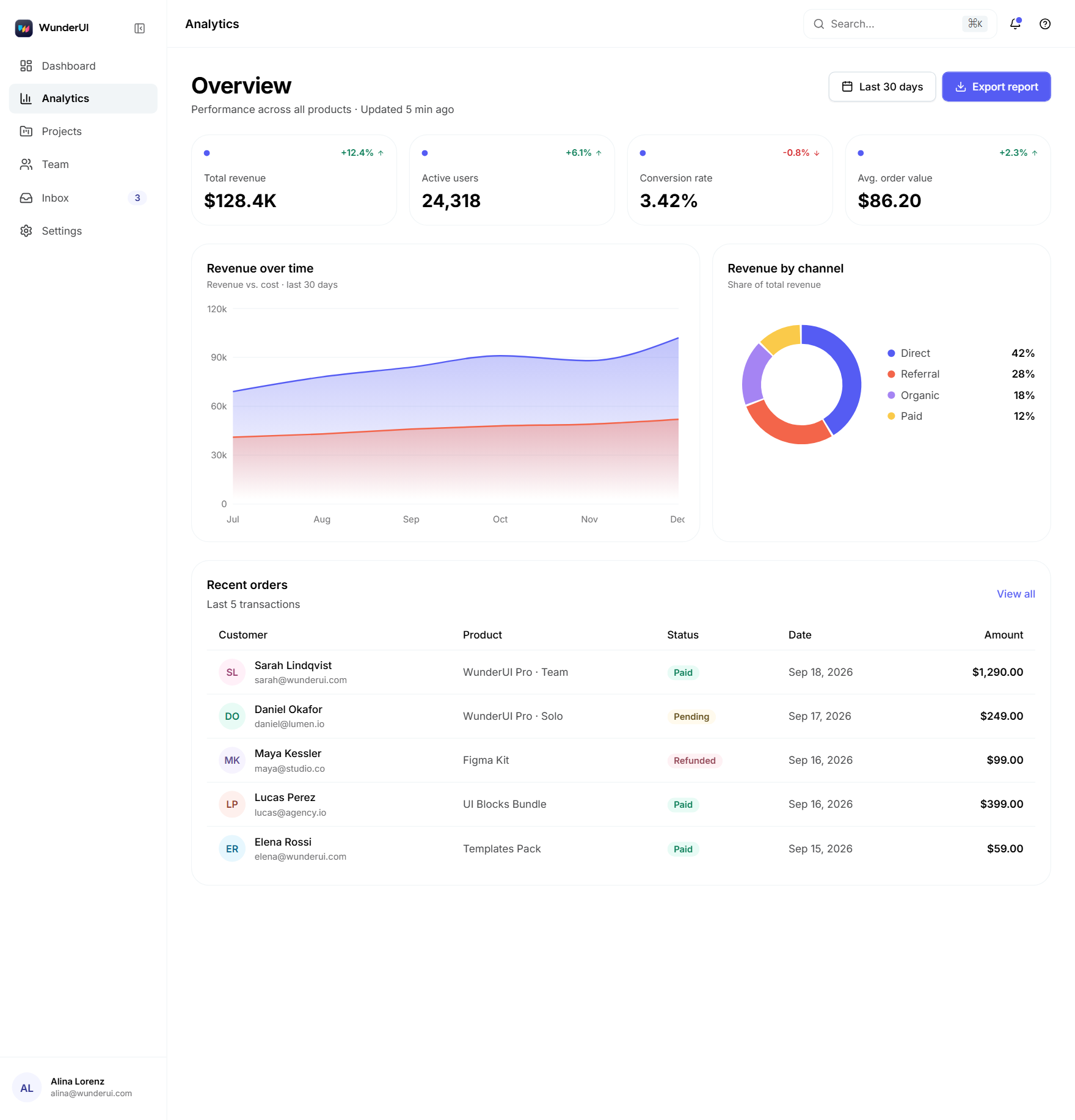Click the DO avatar for Daniel Okafor

coord(232,716)
